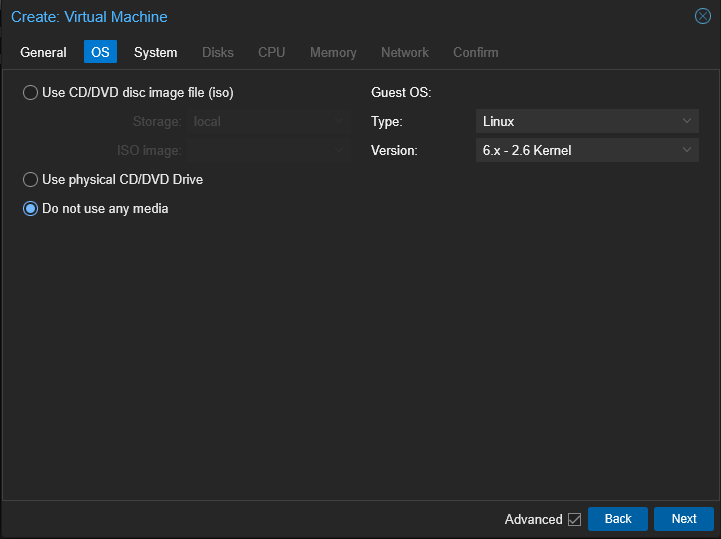This screenshot has width=721, height=539.
Task: Jump to the Confirm tab
Action: pos(475,52)
